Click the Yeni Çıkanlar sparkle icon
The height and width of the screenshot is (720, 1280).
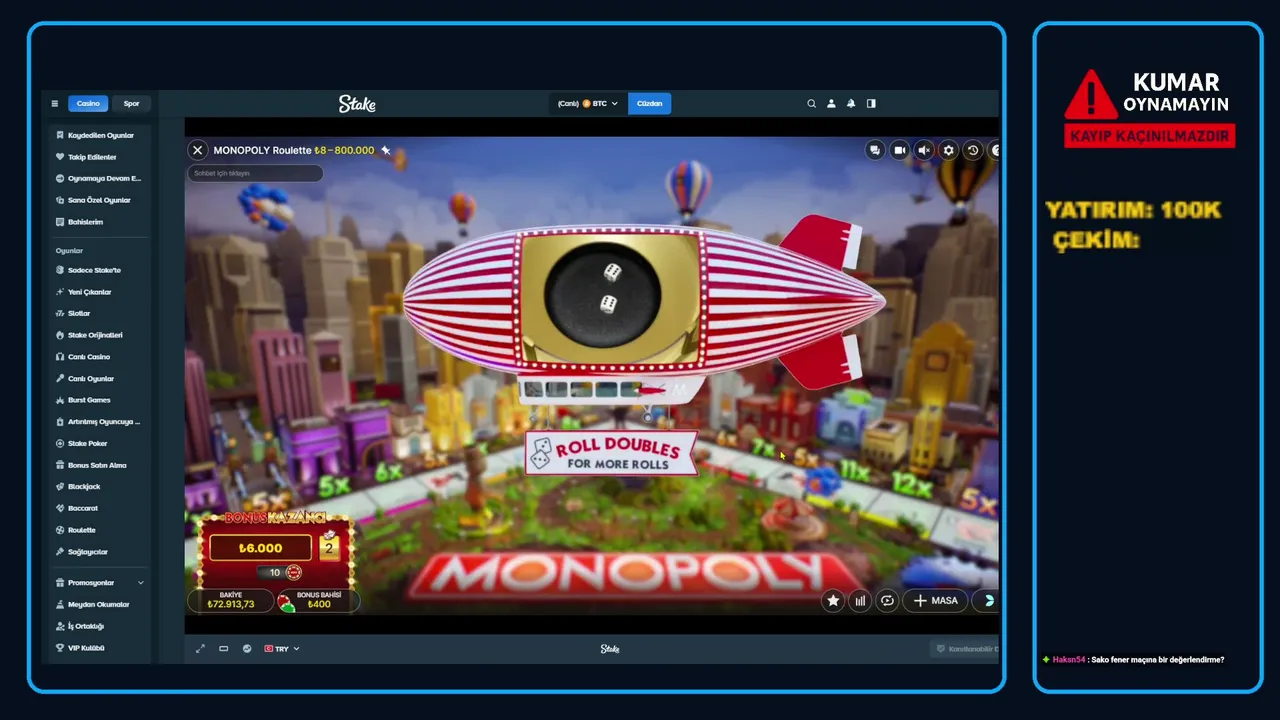60,292
